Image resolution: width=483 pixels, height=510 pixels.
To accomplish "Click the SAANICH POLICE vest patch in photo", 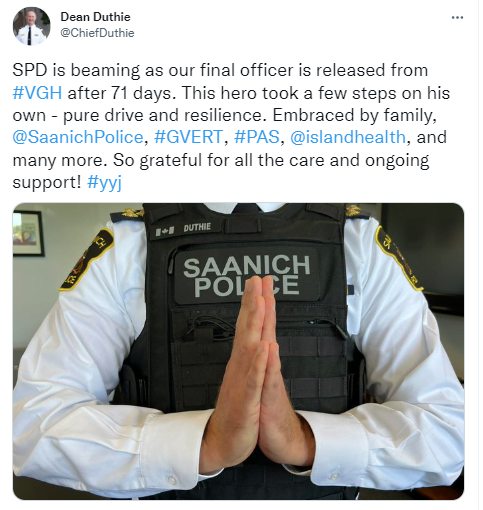I will click(247, 276).
